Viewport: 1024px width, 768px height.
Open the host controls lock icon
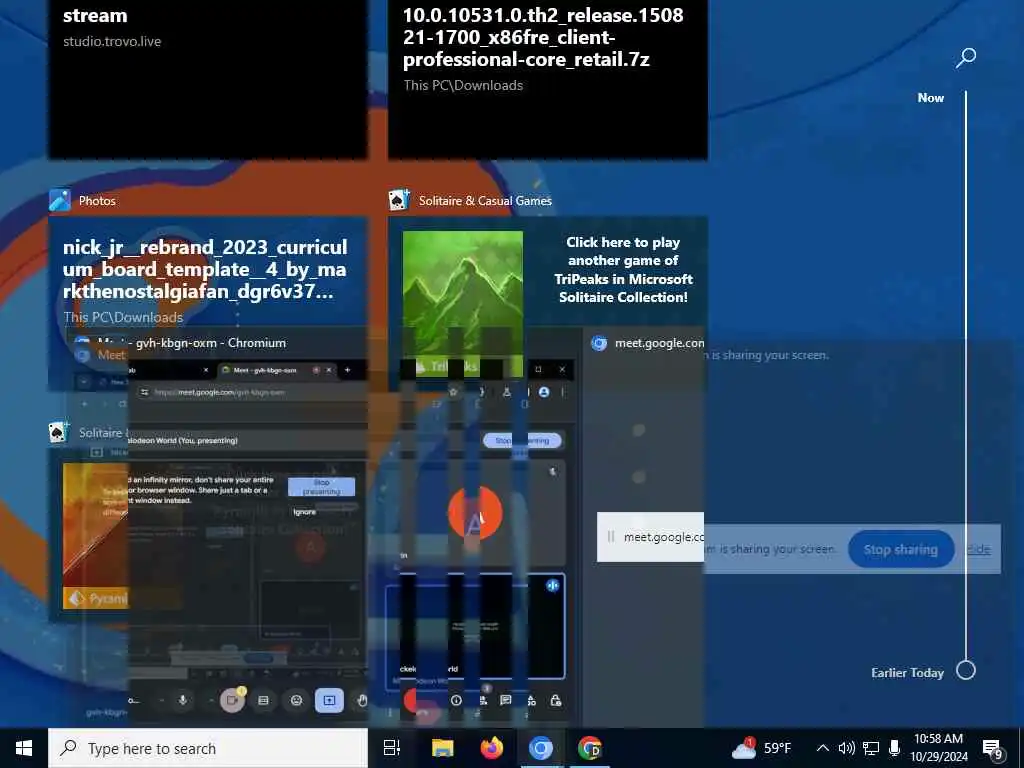click(x=556, y=700)
